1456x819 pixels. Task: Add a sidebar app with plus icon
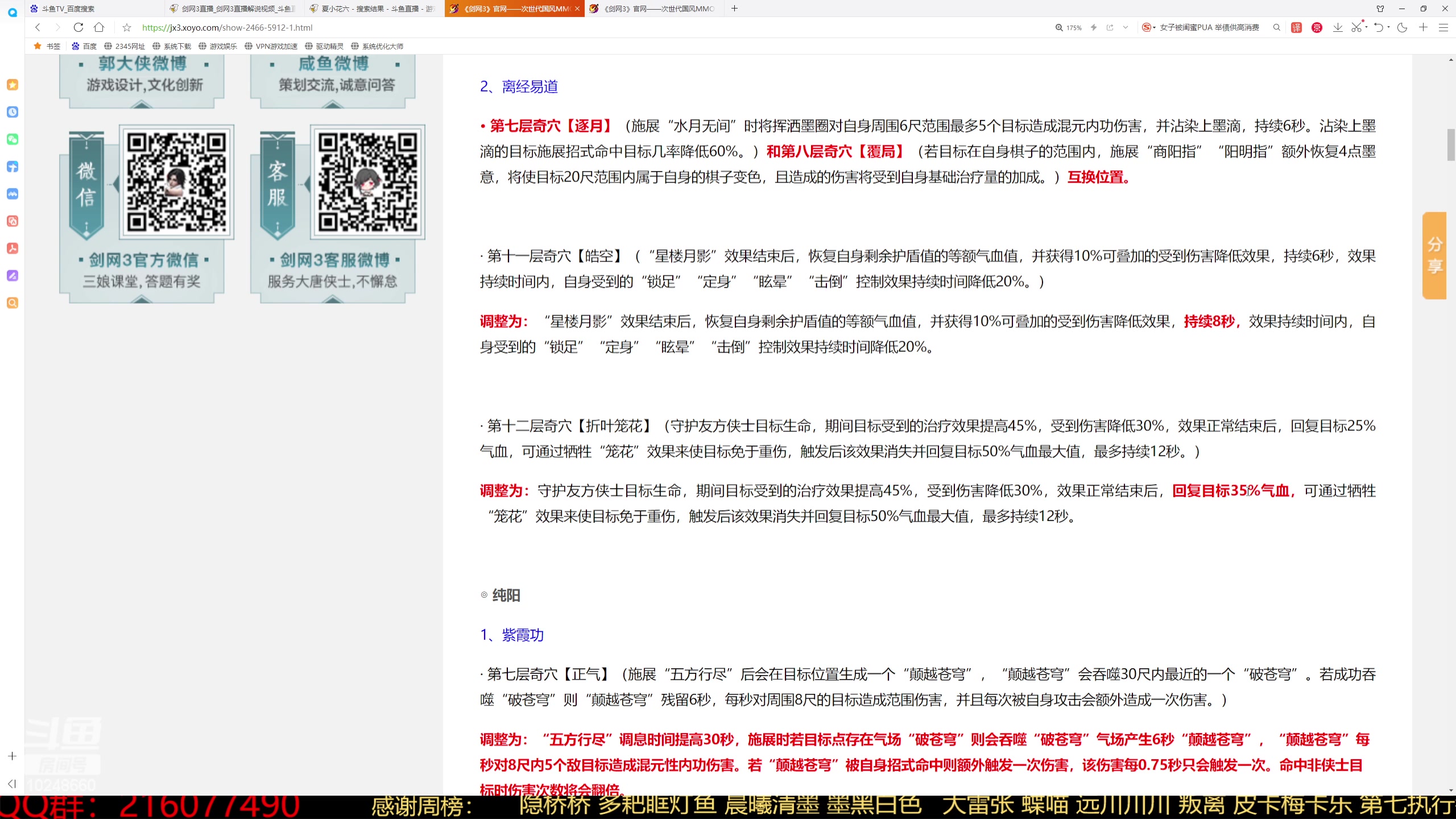coord(13,756)
